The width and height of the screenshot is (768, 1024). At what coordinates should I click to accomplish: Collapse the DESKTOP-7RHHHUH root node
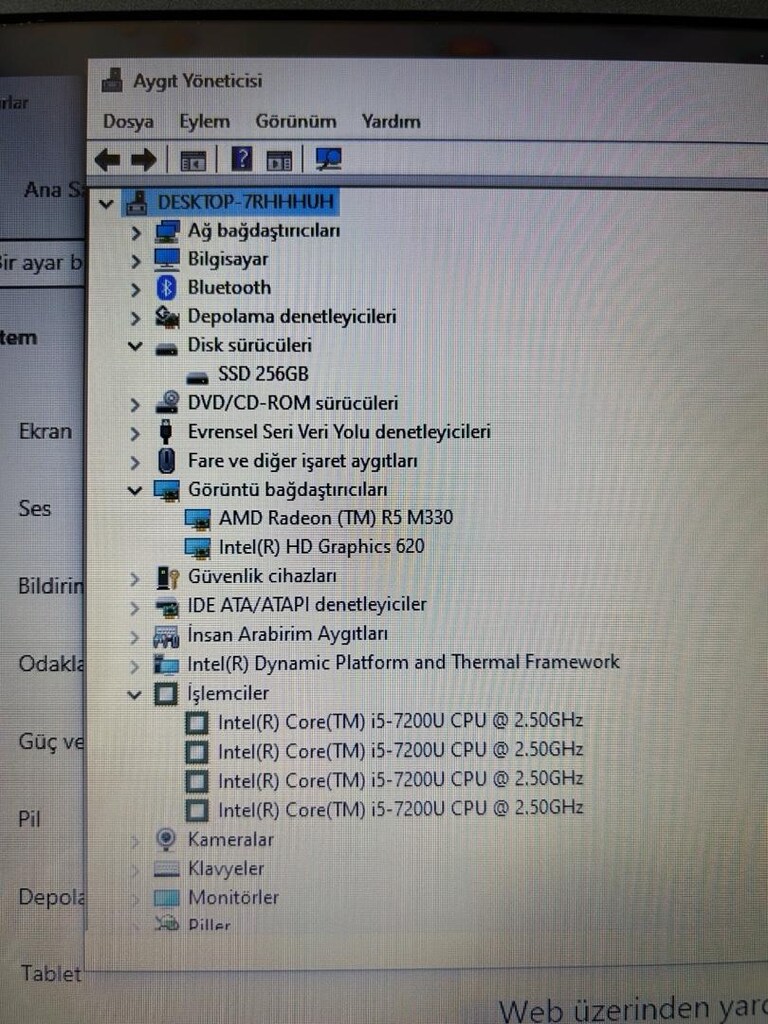(x=106, y=204)
